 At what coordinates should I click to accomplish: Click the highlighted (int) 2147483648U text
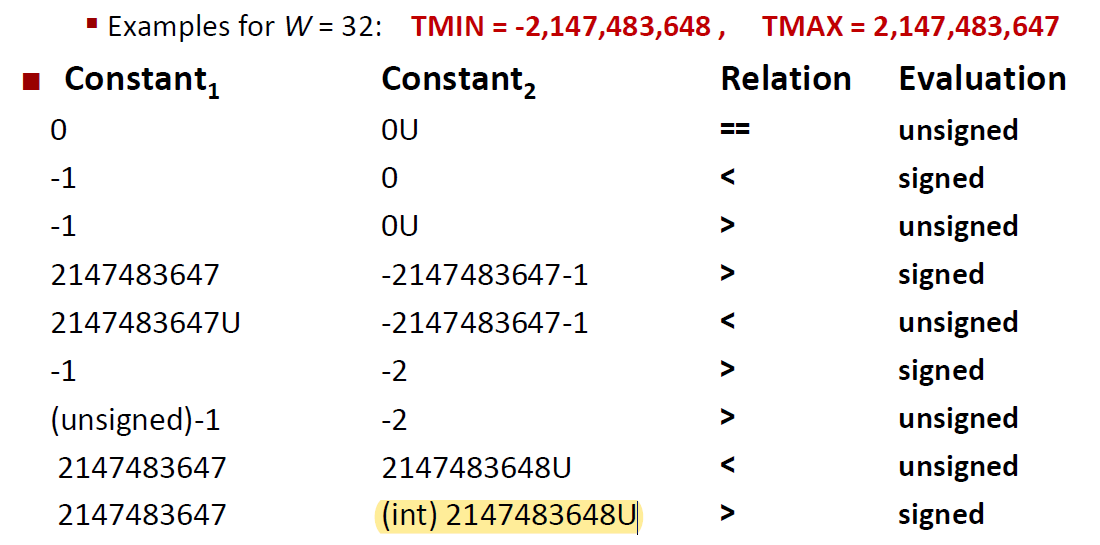click(509, 516)
